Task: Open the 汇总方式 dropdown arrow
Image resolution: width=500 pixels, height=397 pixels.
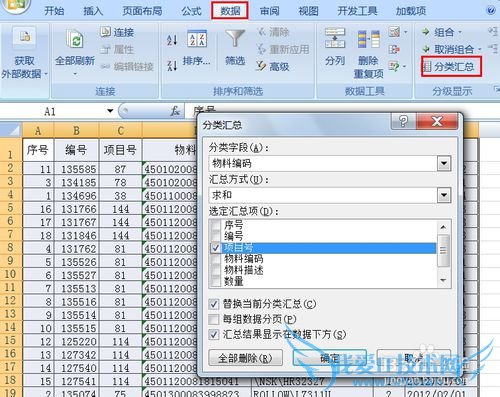Action: 444,195
